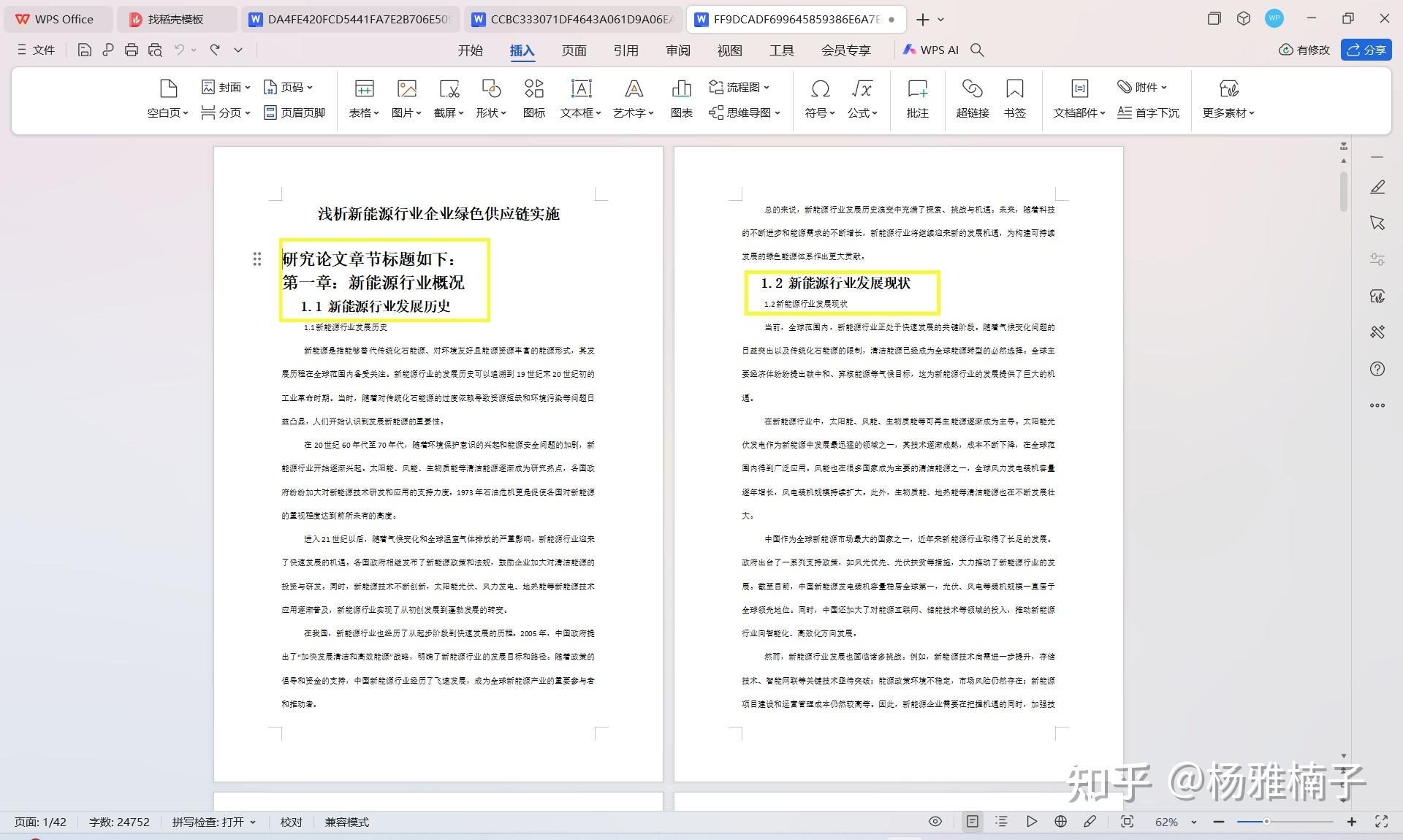Click the print icon in quick toolbar

(132, 50)
